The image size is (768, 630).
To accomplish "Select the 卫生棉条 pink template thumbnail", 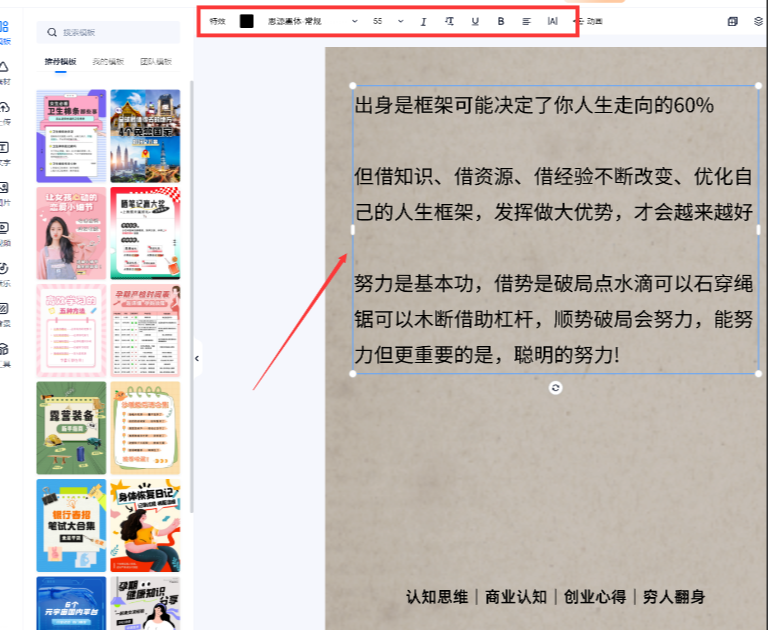I will [x=71, y=136].
